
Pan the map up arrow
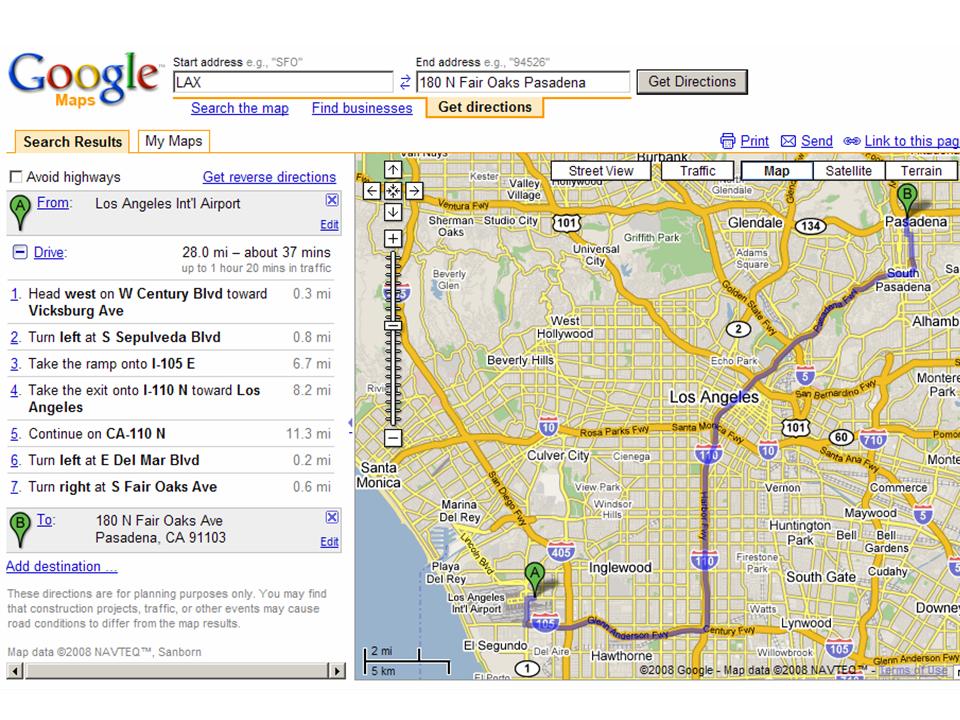pyautogui.click(x=393, y=170)
